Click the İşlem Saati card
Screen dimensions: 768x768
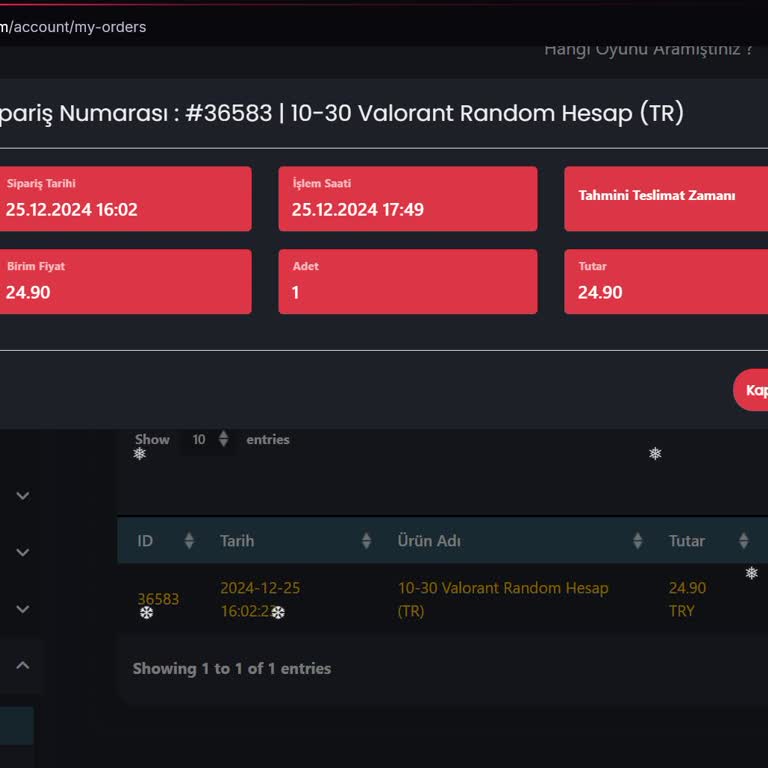408,199
